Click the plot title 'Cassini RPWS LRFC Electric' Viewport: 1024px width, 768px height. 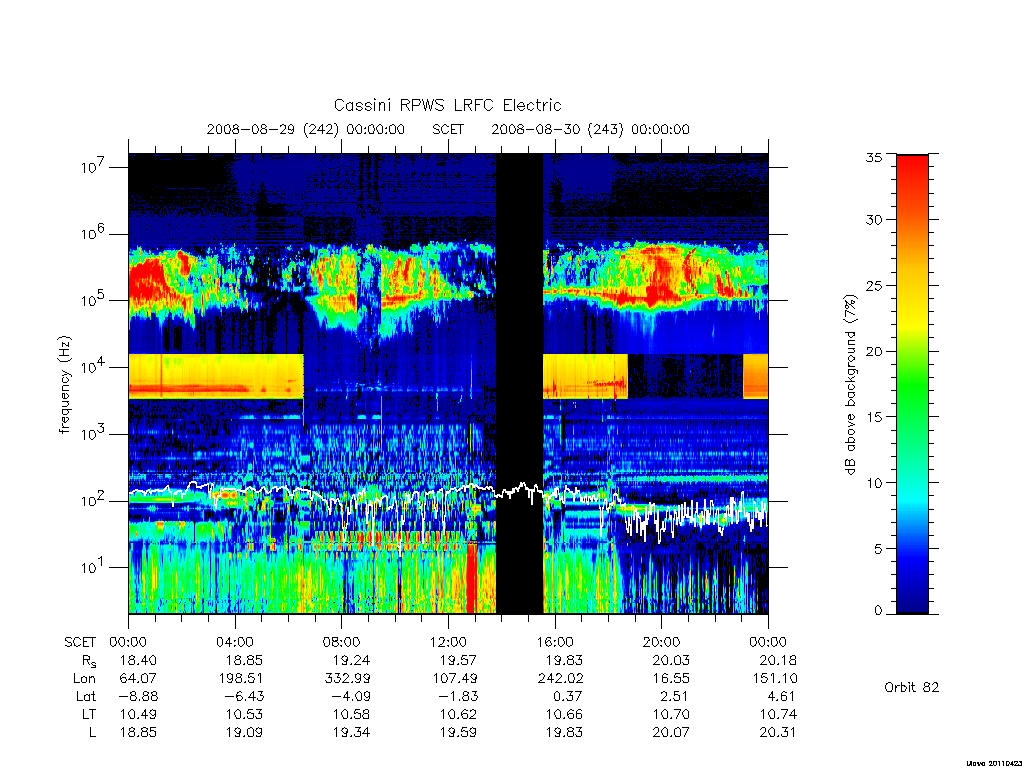pyautogui.click(x=447, y=106)
